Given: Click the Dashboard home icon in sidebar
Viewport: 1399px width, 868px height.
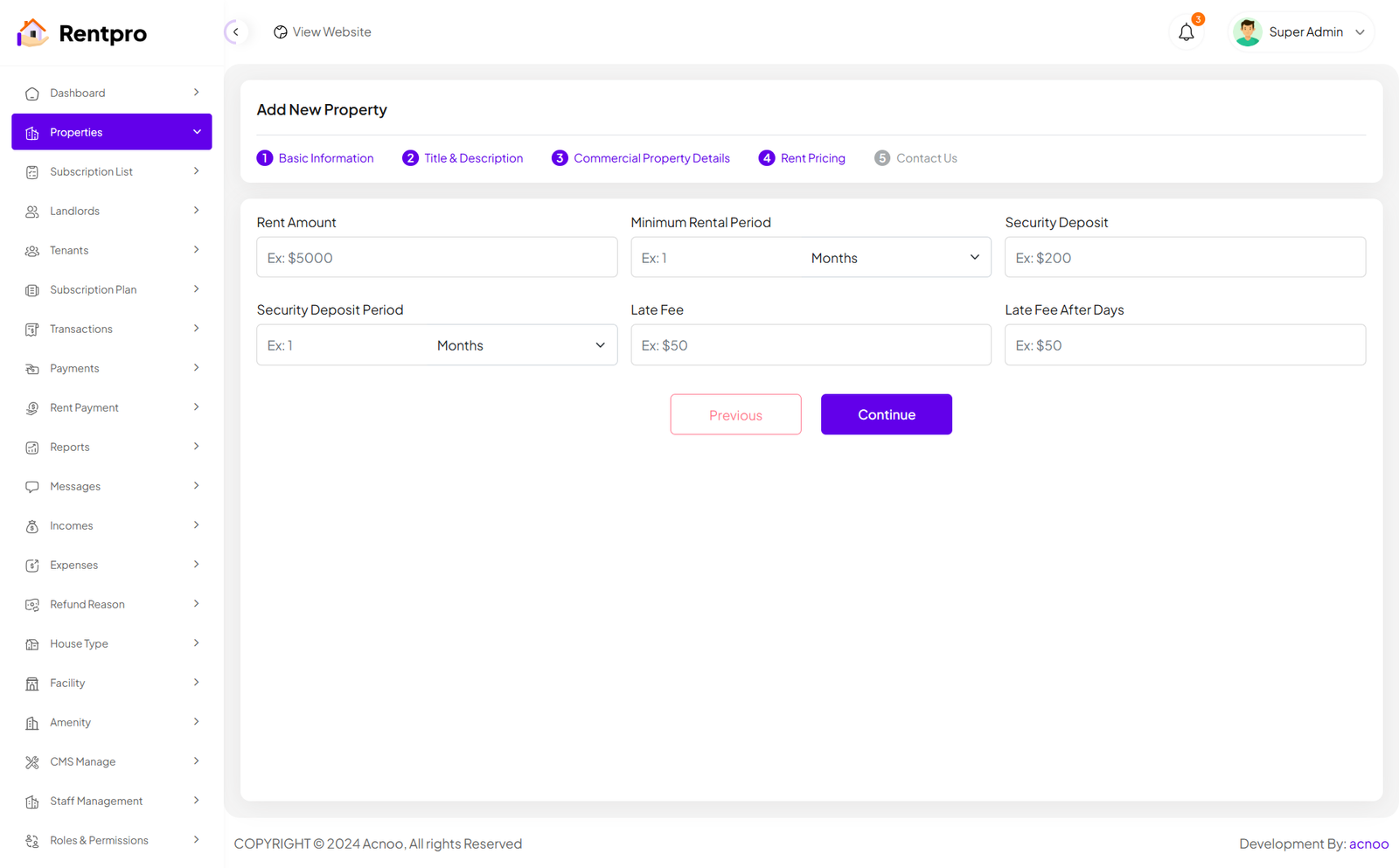Looking at the screenshot, I should [x=32, y=94].
